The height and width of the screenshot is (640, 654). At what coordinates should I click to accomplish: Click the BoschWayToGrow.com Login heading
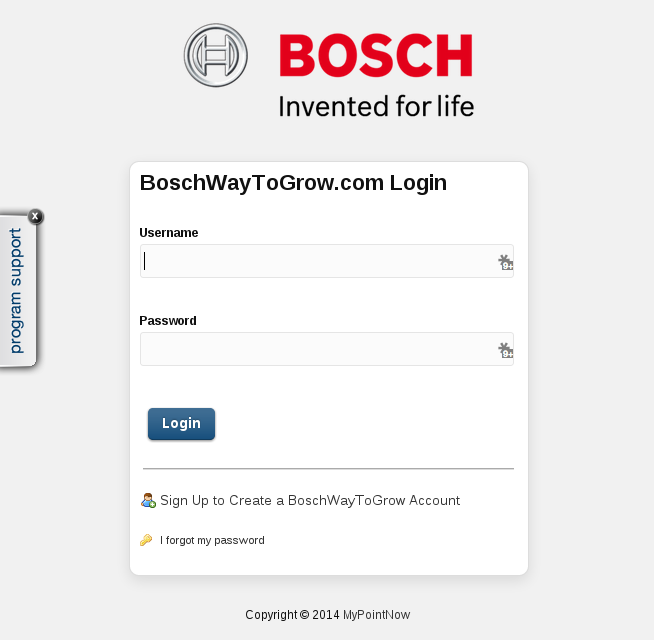(293, 183)
